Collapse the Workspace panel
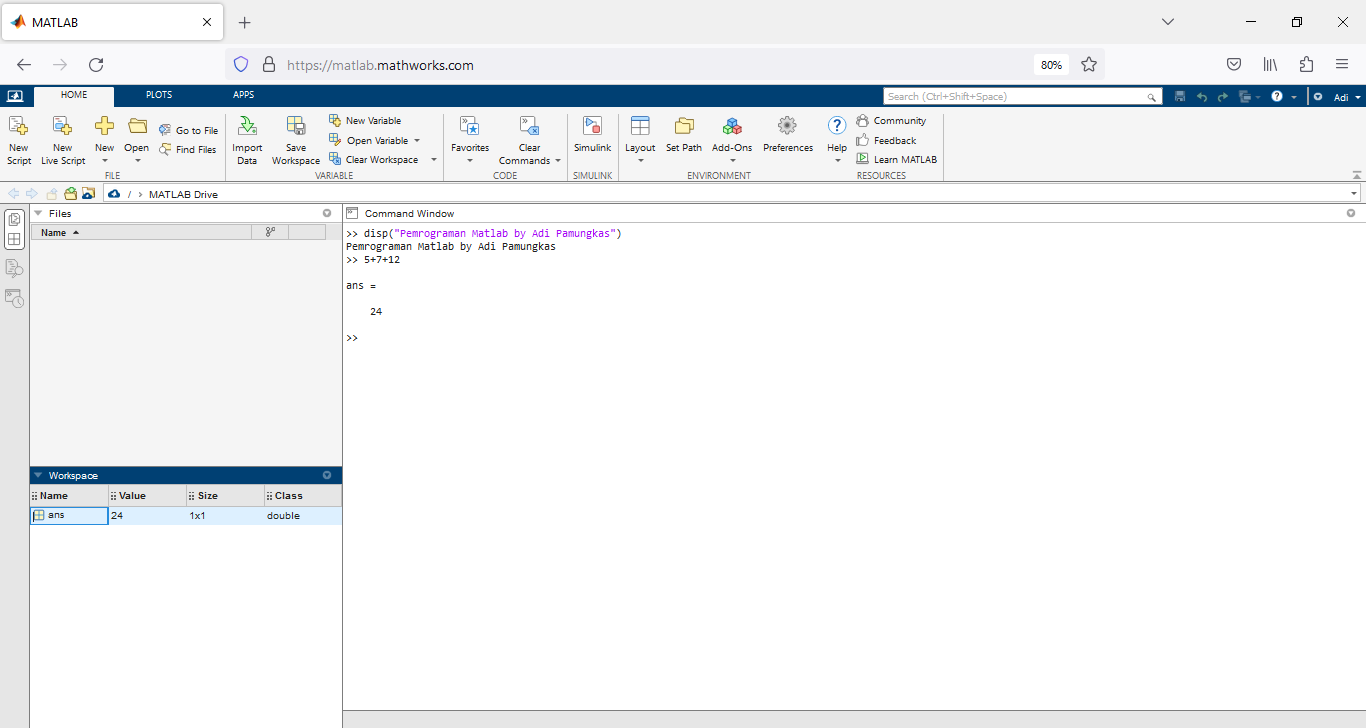This screenshot has width=1366, height=728. (x=38, y=476)
